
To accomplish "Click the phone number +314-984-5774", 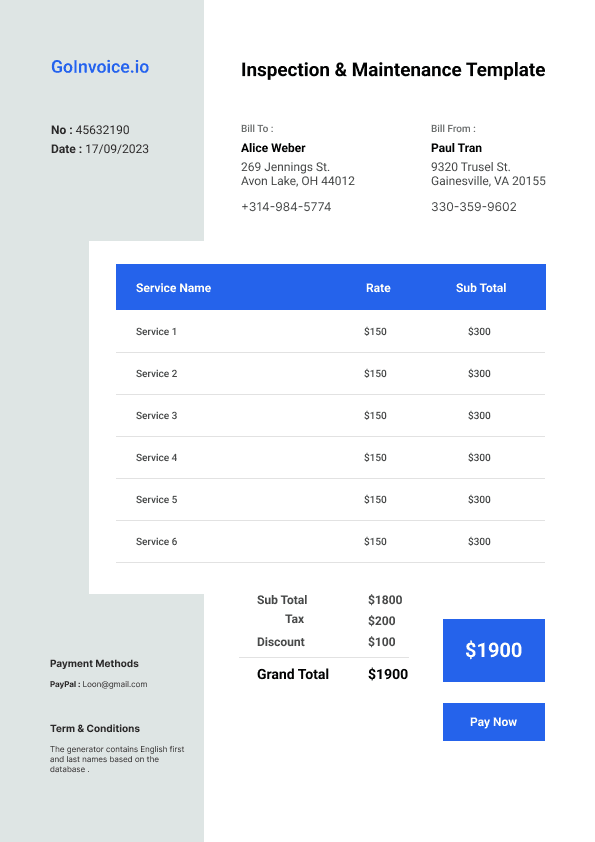I will click(286, 207).
